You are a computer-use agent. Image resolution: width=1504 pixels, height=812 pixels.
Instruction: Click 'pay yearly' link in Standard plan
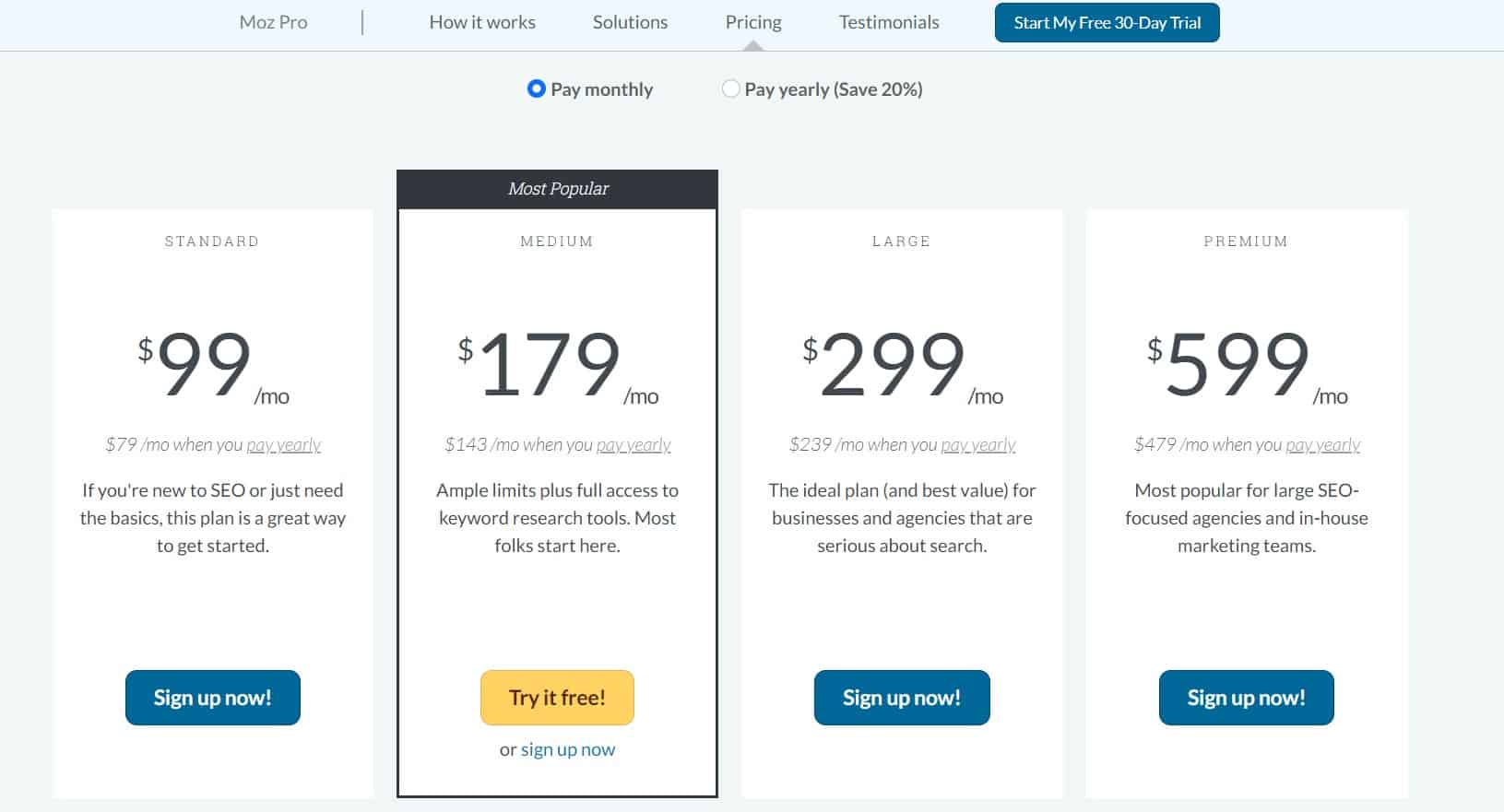coord(284,445)
